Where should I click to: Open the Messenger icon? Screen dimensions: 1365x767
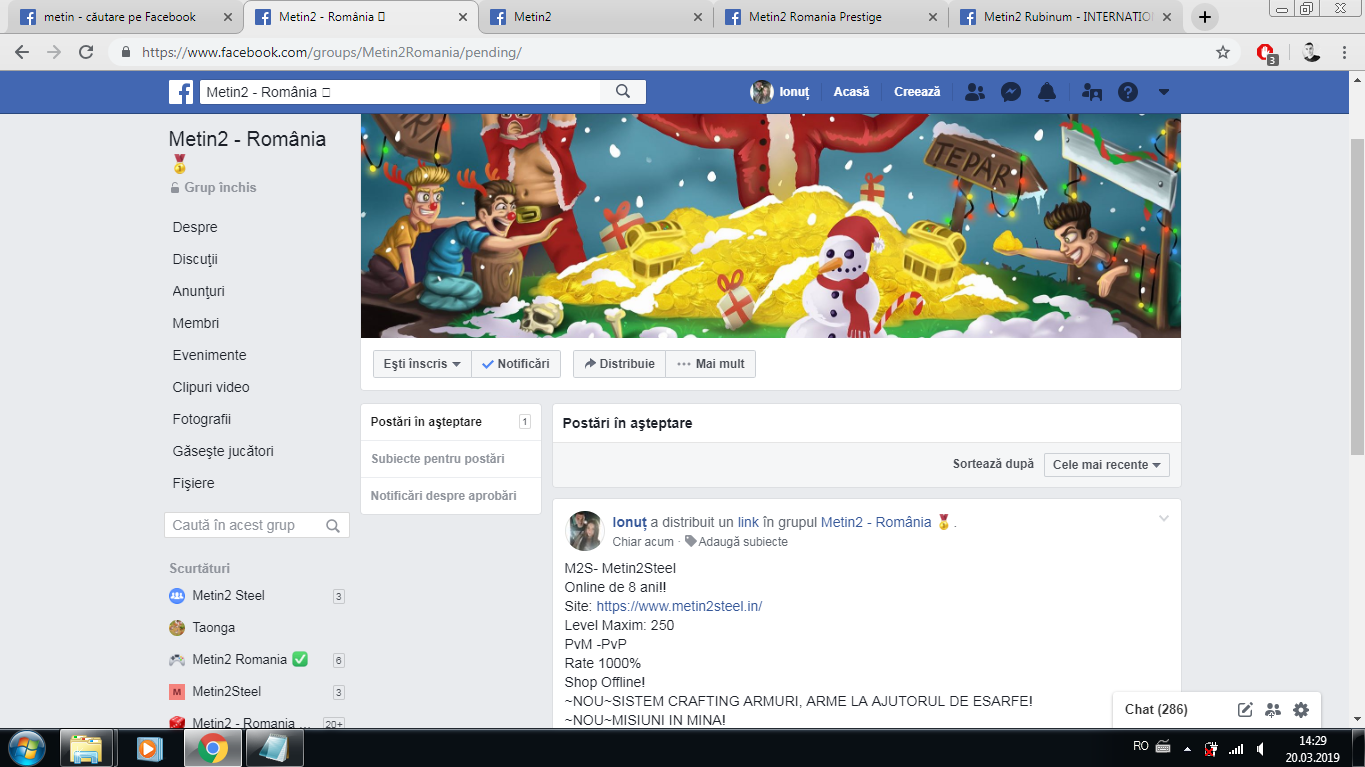click(1011, 92)
